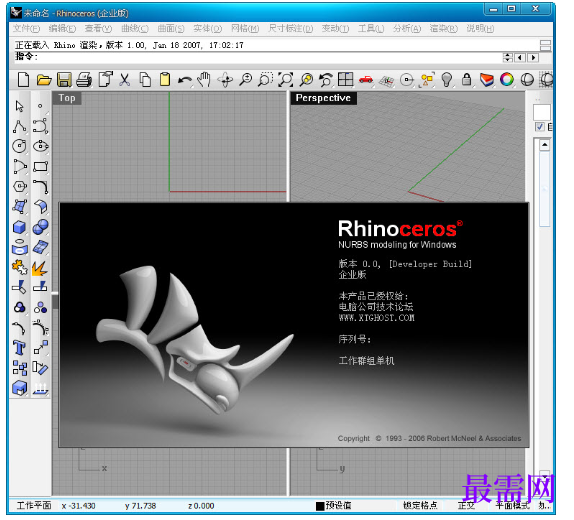Open the color wheel render icon
The width and height of the screenshot is (574, 520).
click(507, 79)
